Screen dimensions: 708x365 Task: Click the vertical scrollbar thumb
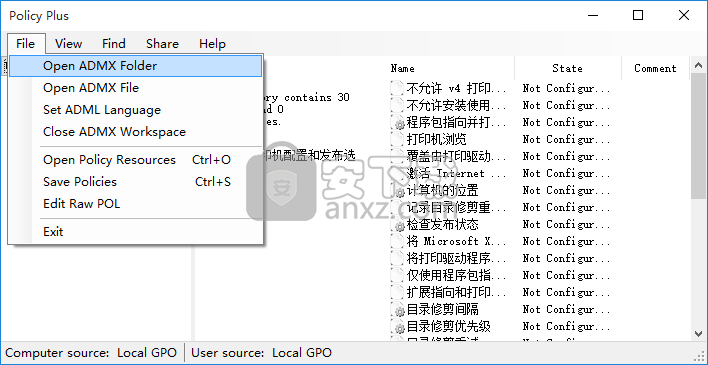click(x=698, y=137)
